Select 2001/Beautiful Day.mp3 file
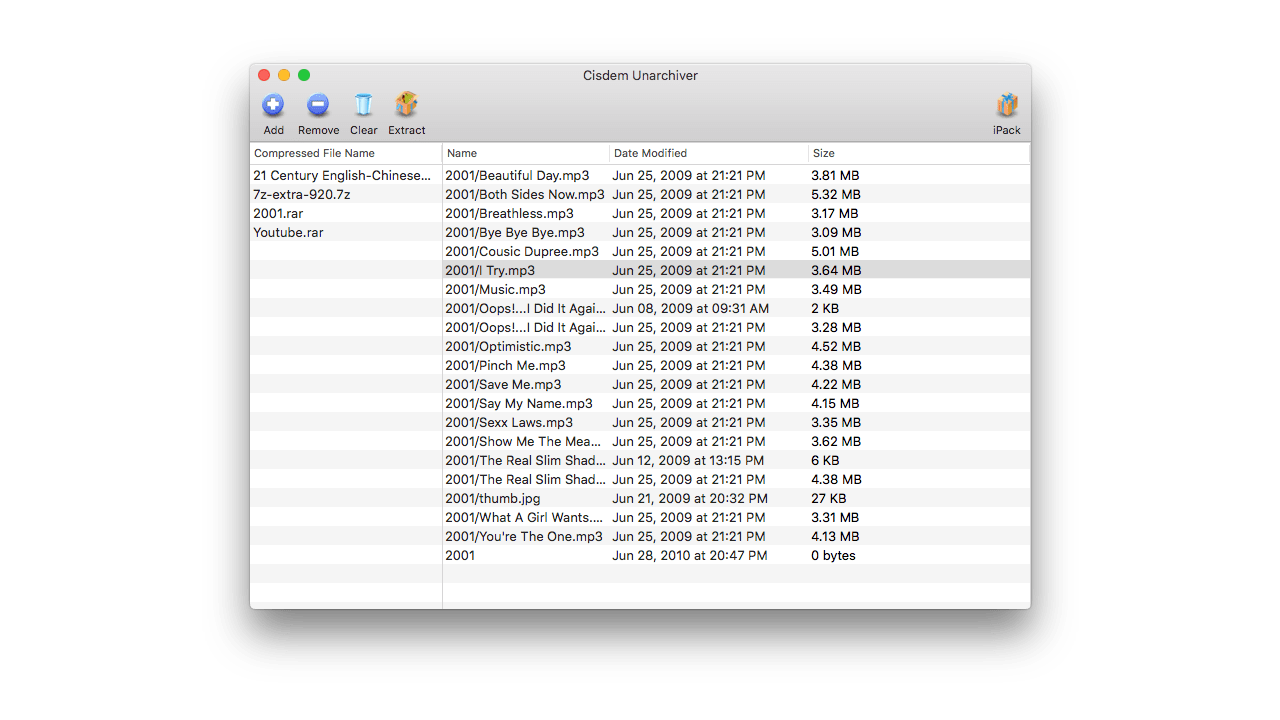This screenshot has height=720, width=1280. (x=736, y=175)
